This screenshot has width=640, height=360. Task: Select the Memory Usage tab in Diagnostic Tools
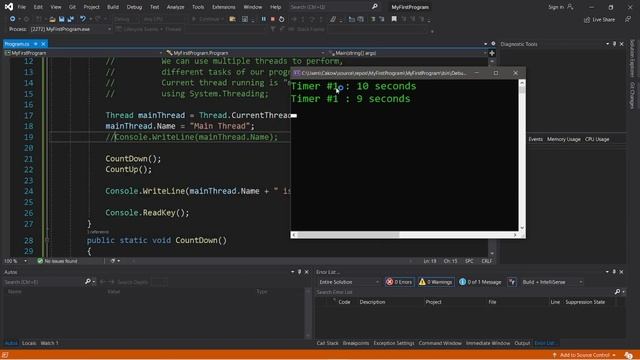click(x=564, y=139)
